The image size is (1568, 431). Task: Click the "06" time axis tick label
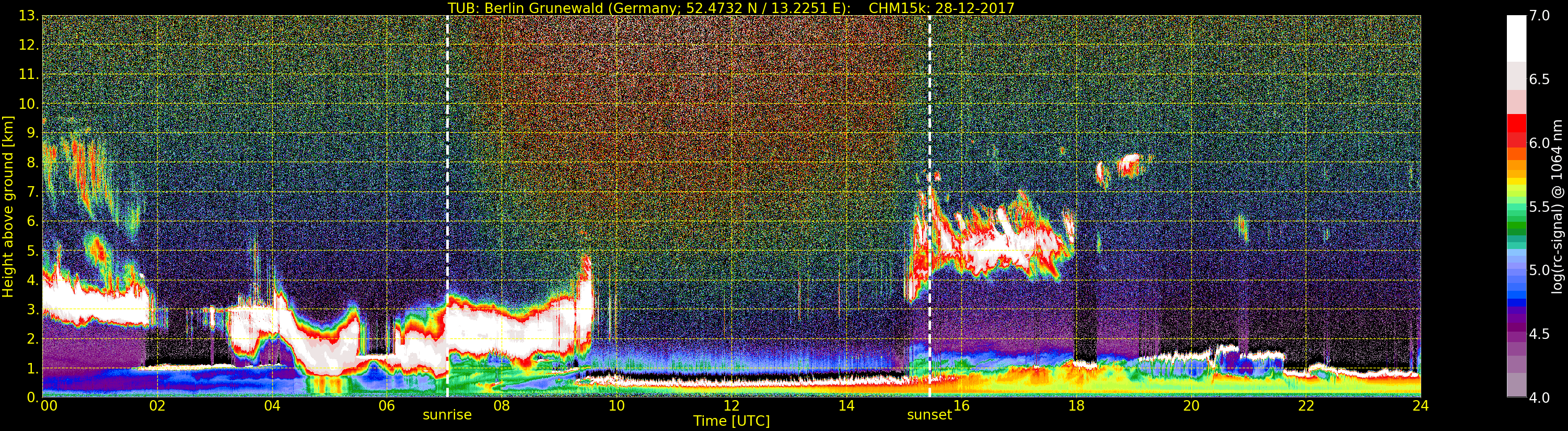pyautogui.click(x=387, y=406)
